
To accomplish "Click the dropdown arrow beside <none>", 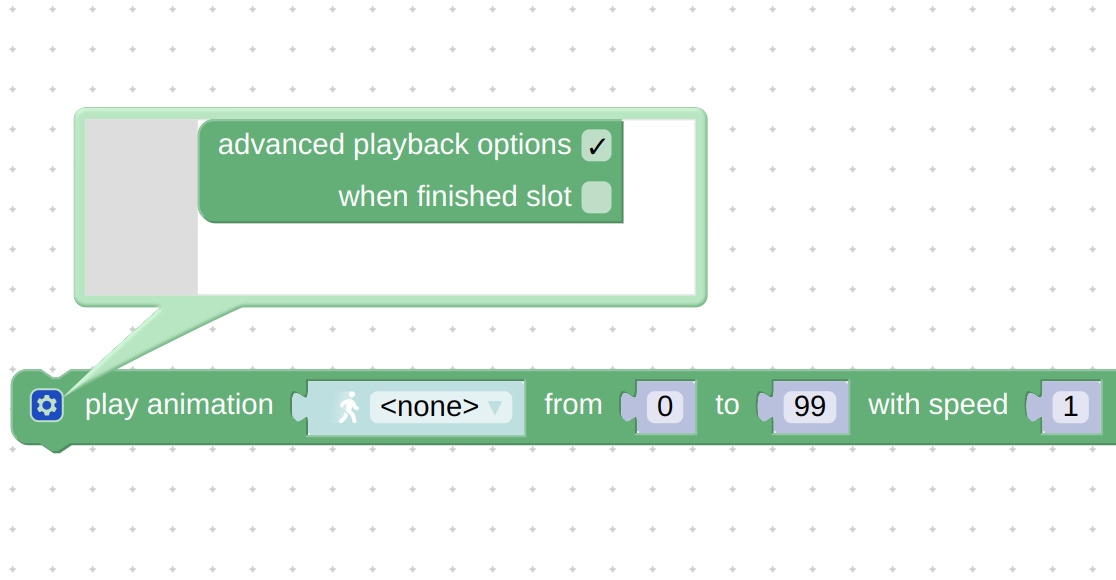I will (x=495, y=408).
